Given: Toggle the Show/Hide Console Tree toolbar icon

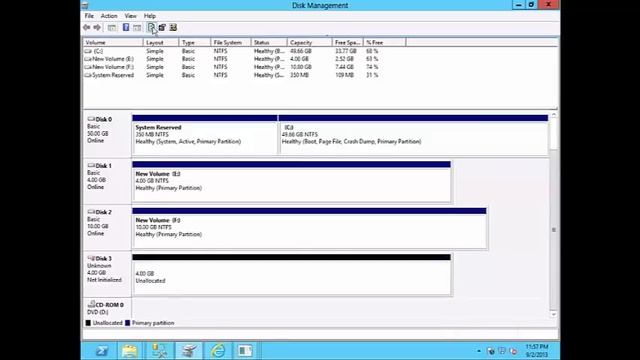Looking at the screenshot, I should click(112, 27).
